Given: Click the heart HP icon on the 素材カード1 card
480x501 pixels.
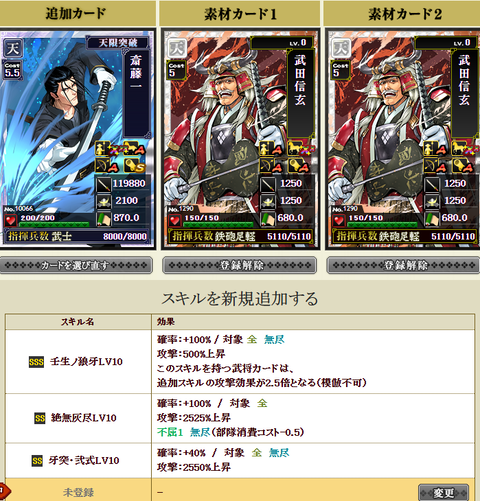Looking at the screenshot, I should click(175, 220).
